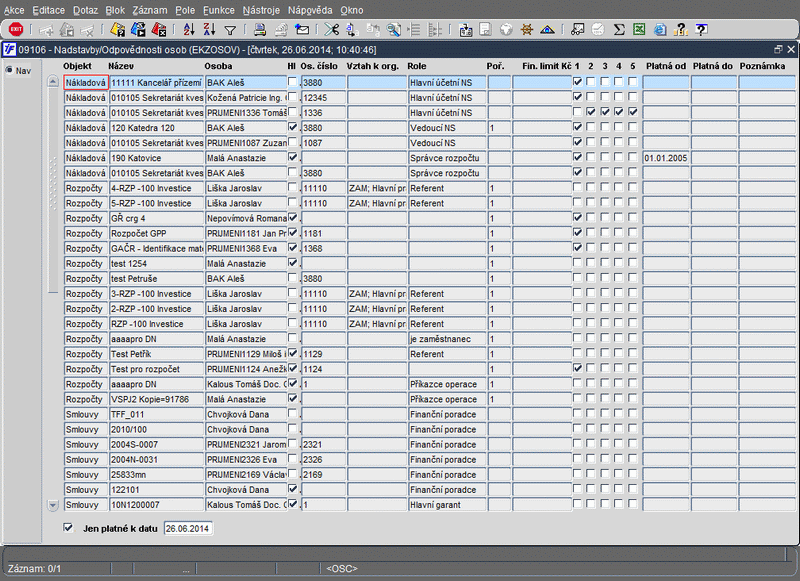Click the cancel query folder icon
800x581 pixels.
point(159,30)
